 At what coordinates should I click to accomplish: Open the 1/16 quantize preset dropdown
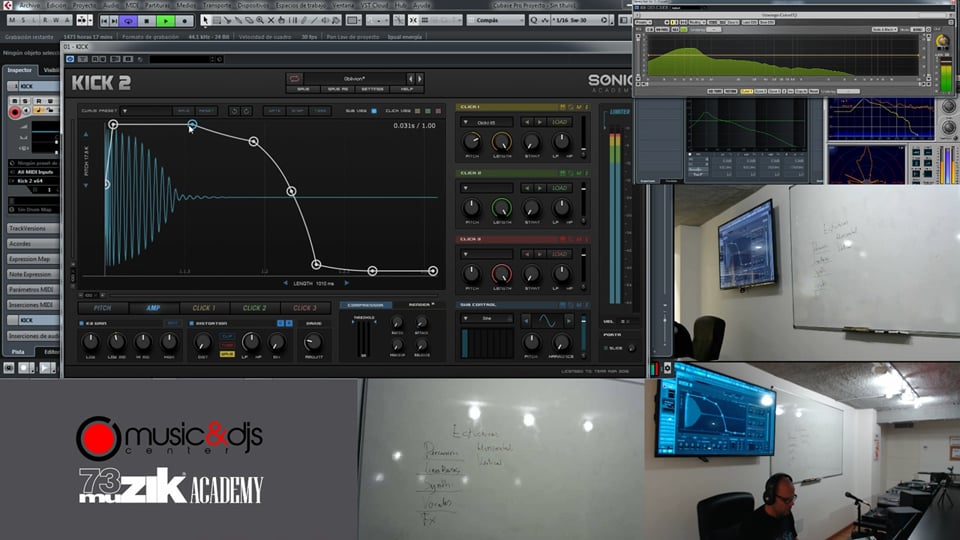tap(580, 20)
